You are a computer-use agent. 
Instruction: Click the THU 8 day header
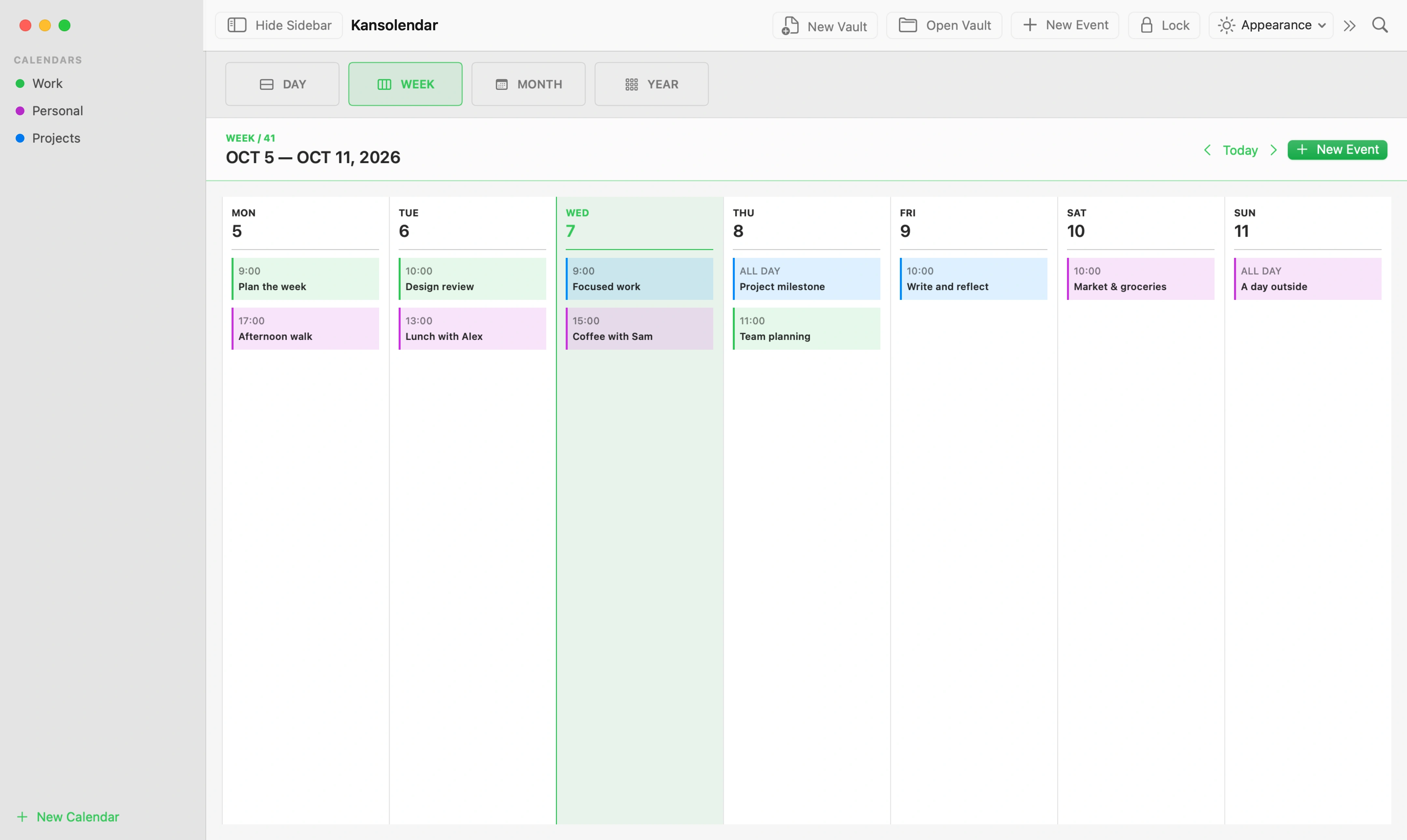click(806, 224)
